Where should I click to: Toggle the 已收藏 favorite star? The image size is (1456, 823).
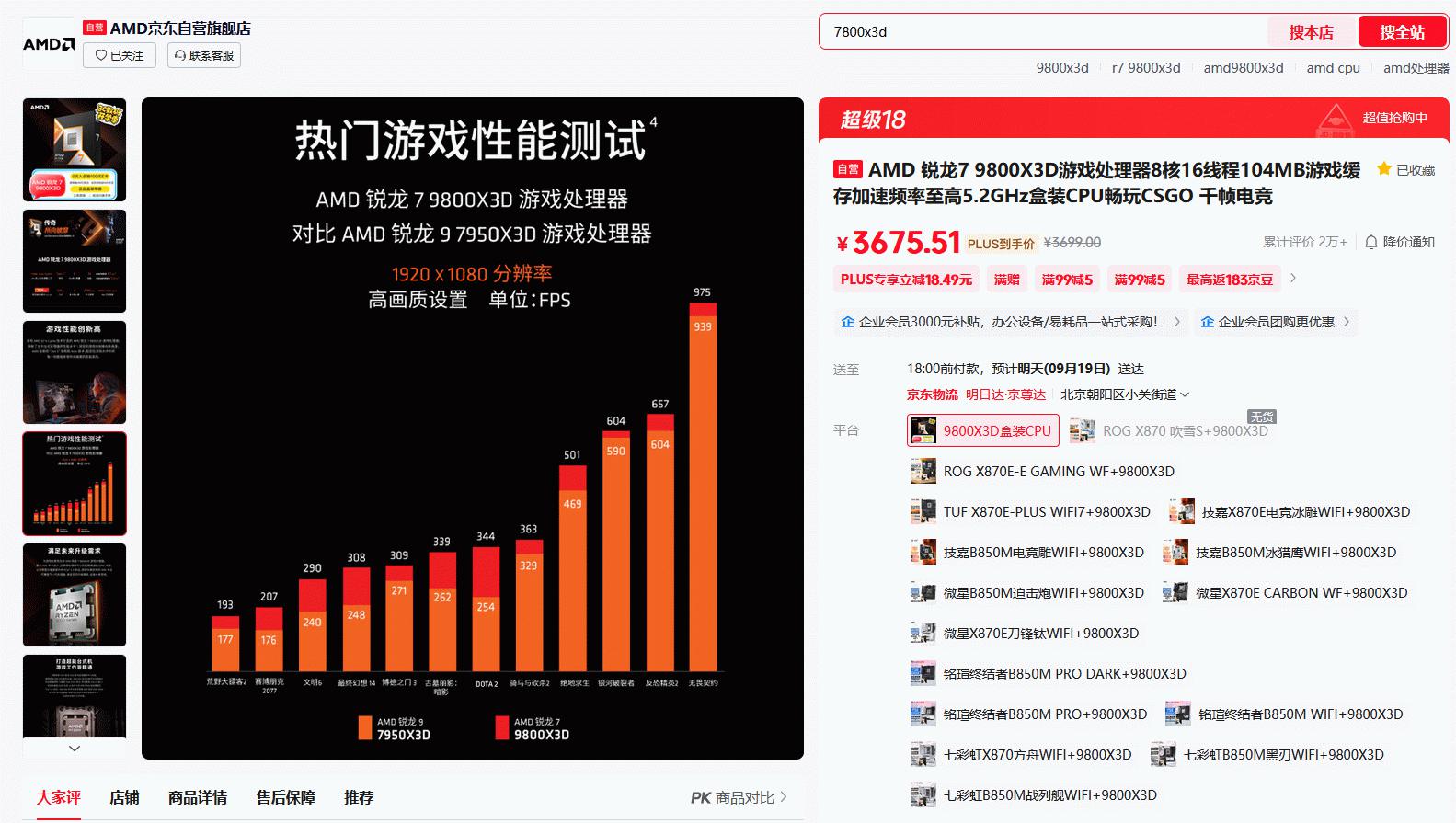1383,169
